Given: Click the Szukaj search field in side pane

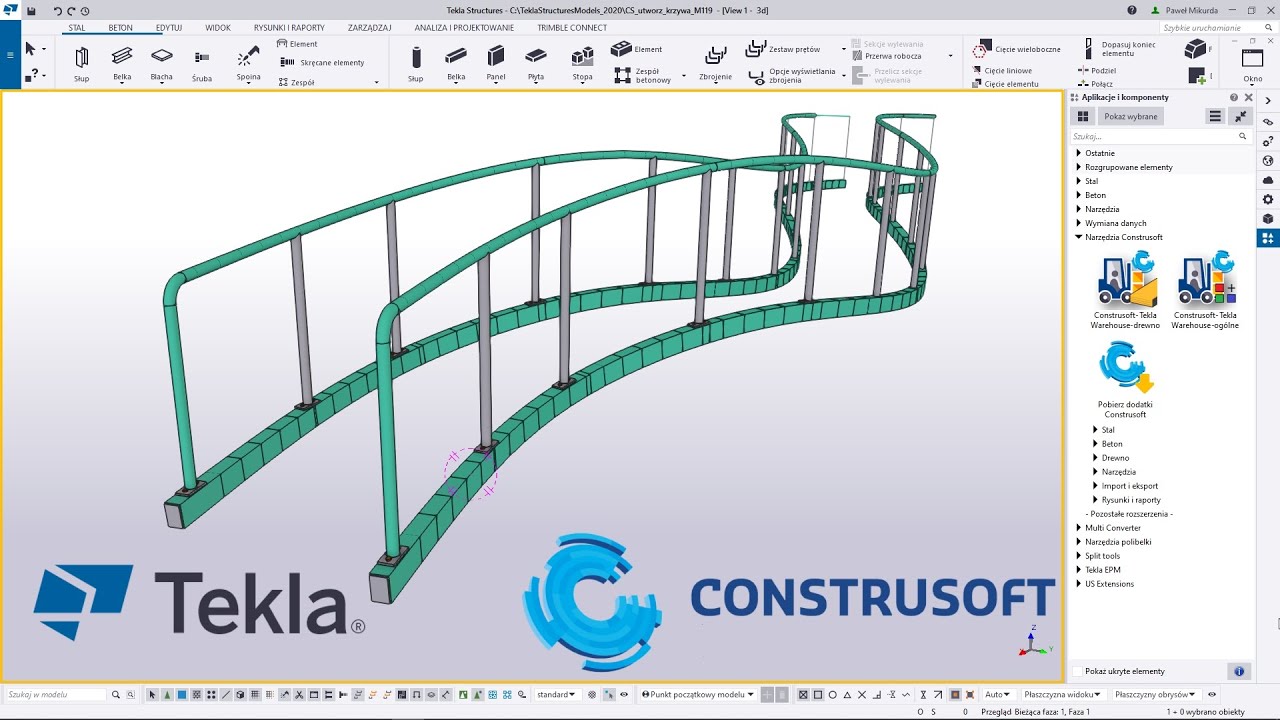Looking at the screenshot, I should coord(1160,136).
